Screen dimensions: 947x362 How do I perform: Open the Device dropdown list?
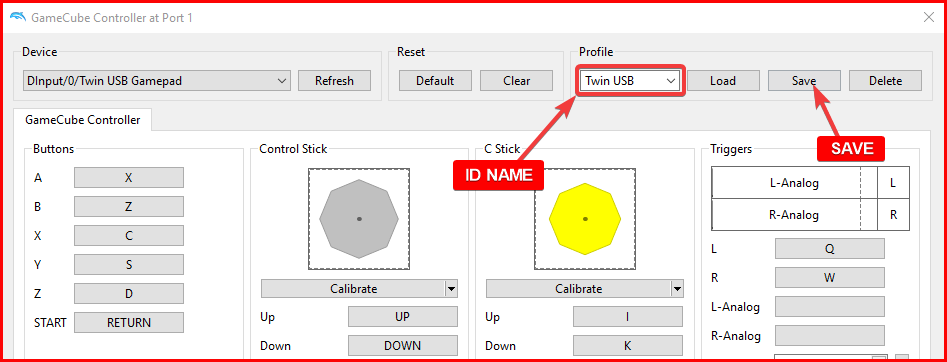(157, 80)
